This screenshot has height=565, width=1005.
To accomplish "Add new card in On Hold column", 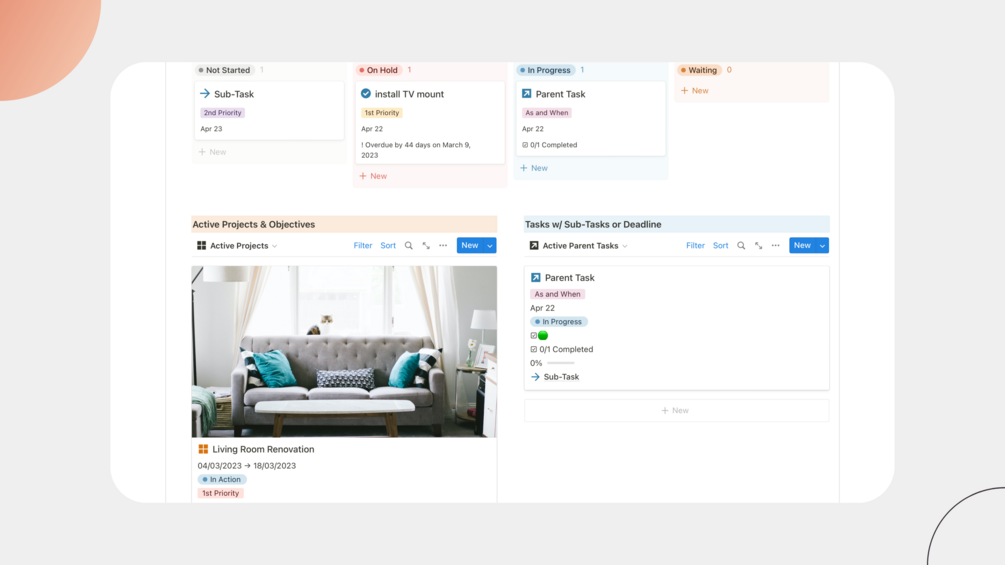I will tap(373, 176).
